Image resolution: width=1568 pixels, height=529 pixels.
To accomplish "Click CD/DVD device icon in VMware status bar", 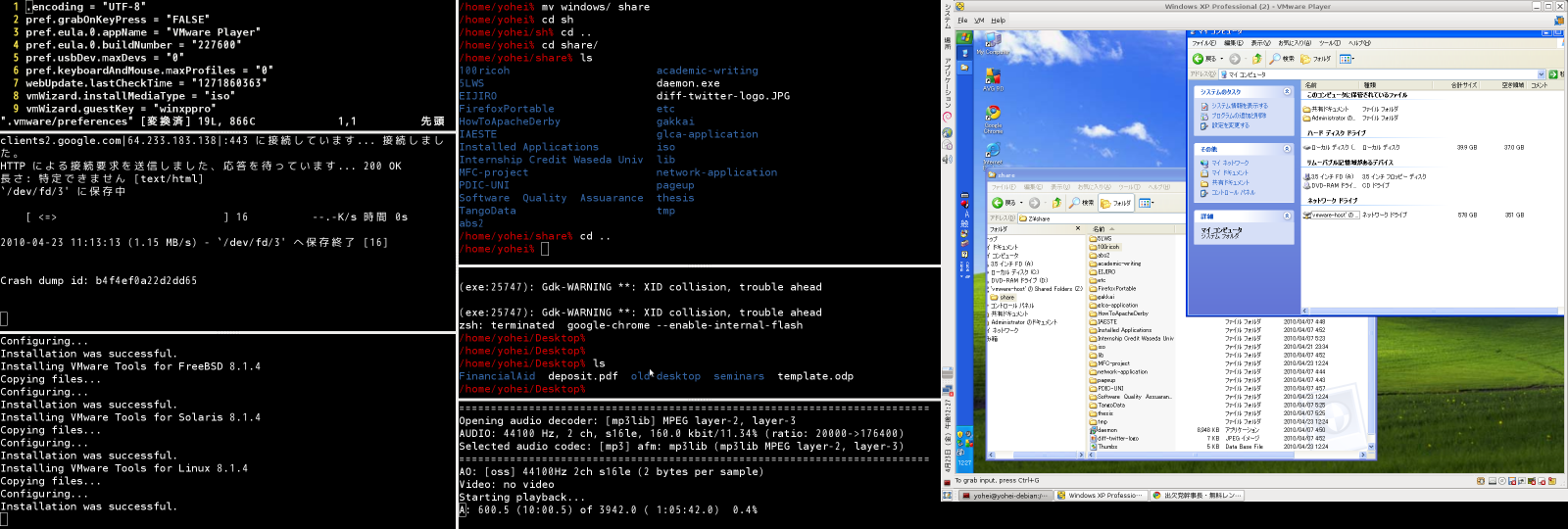I will (1501, 481).
